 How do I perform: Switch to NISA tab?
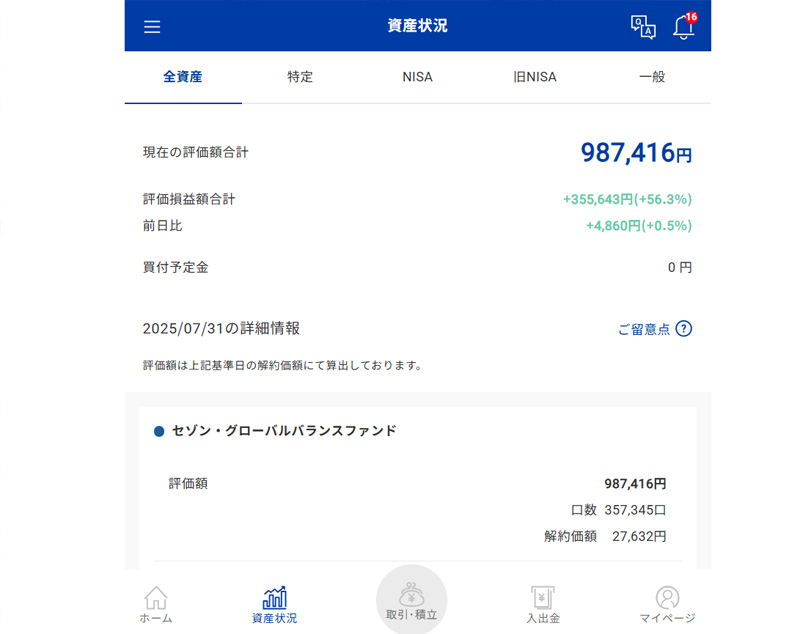coord(417,77)
